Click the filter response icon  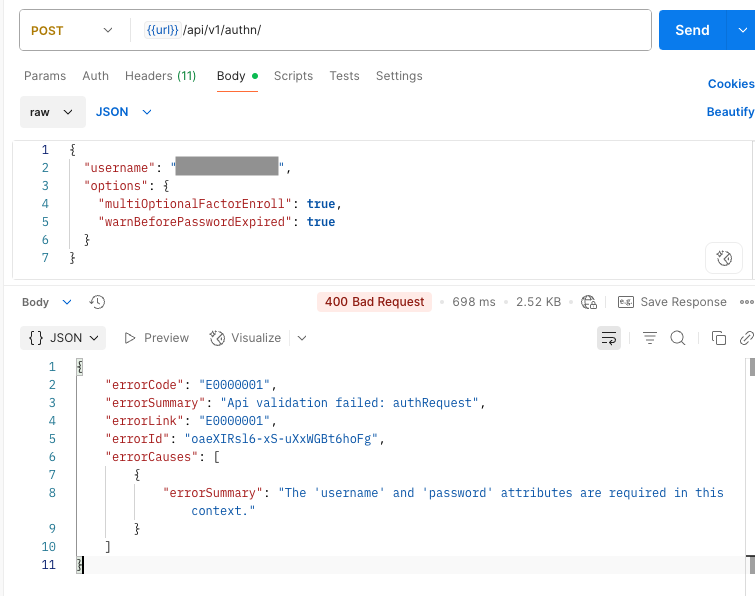650,338
